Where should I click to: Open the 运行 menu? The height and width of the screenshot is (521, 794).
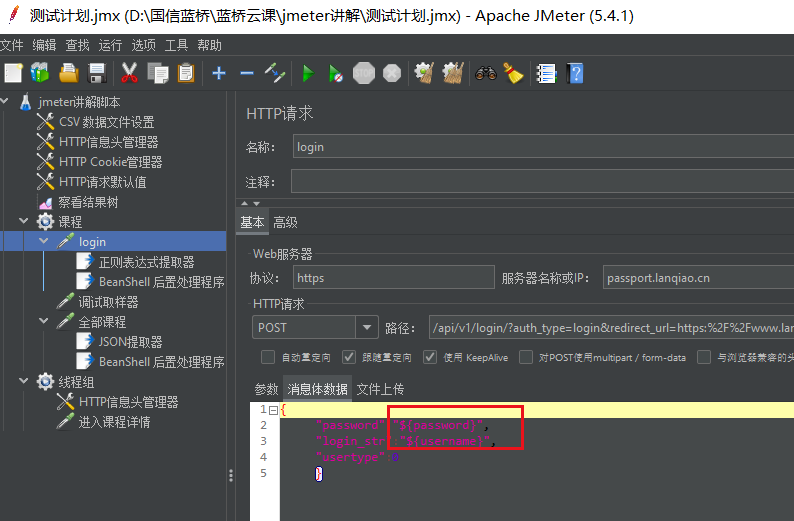pyautogui.click(x=110, y=46)
